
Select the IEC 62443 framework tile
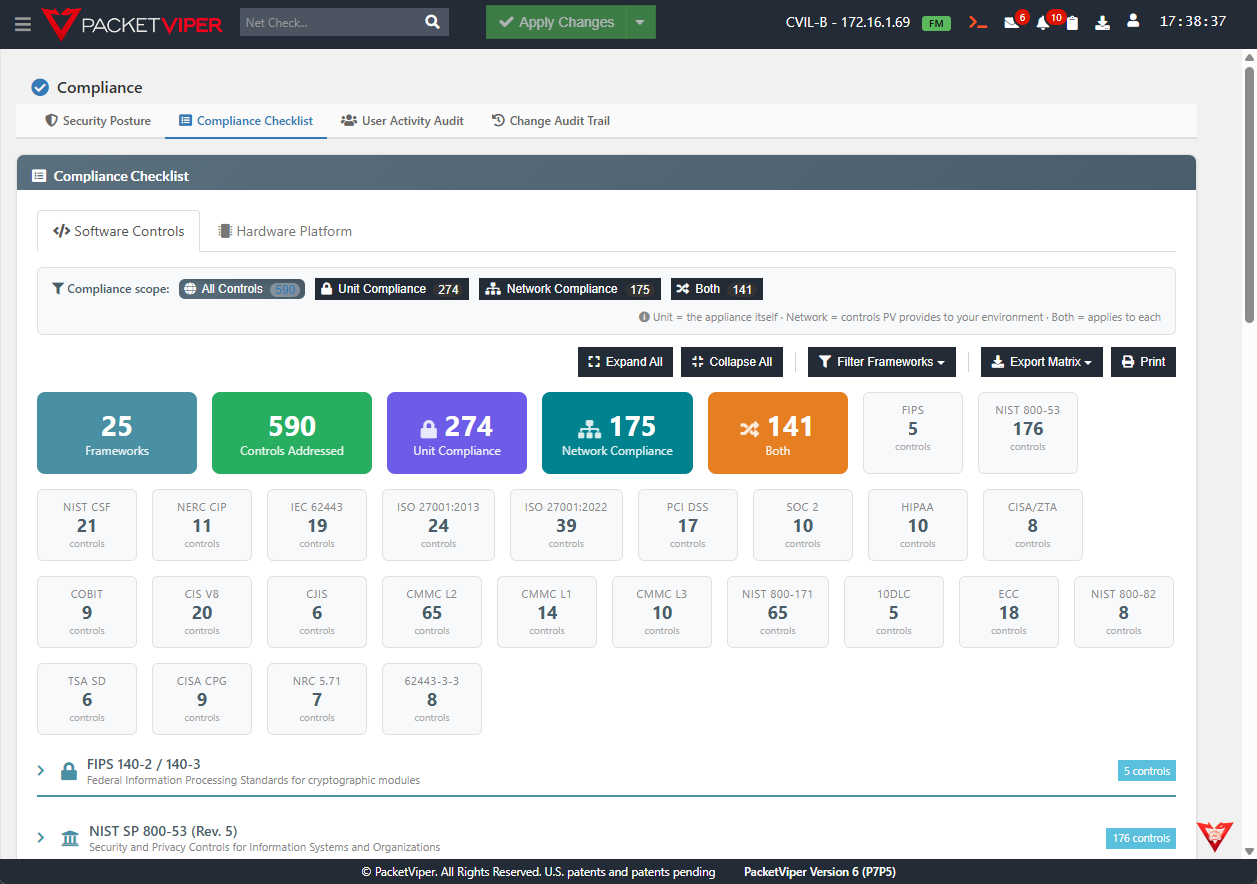point(317,525)
